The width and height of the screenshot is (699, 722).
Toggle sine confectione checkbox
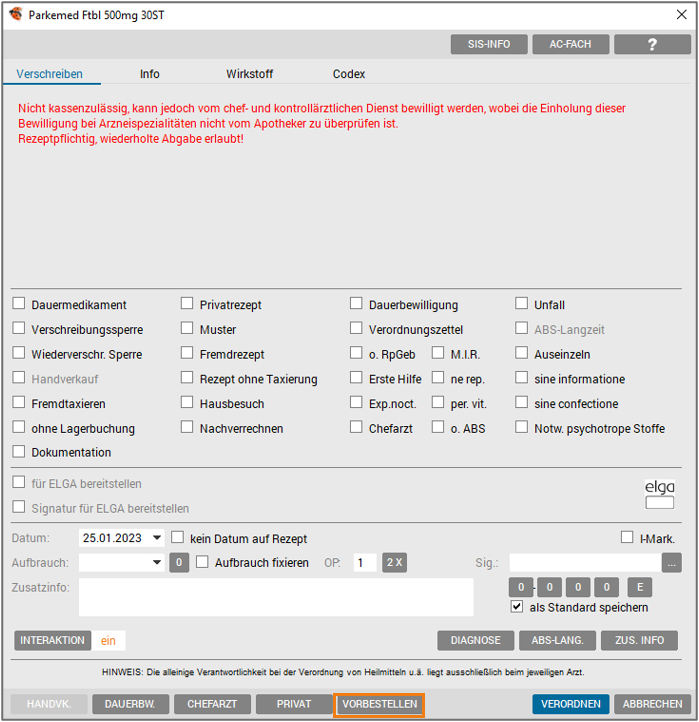click(521, 402)
